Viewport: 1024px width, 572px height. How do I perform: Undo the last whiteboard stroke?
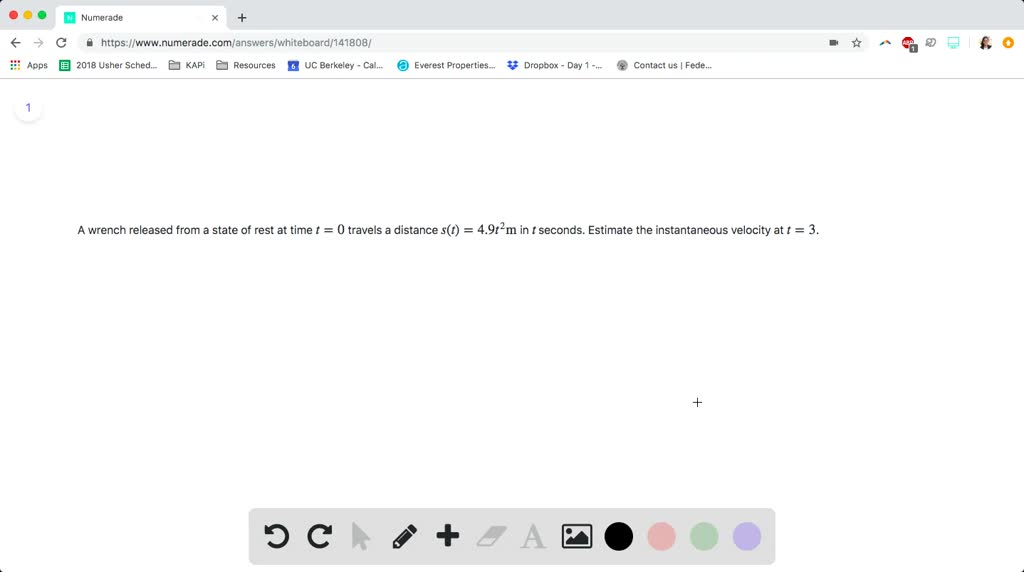tap(276, 536)
